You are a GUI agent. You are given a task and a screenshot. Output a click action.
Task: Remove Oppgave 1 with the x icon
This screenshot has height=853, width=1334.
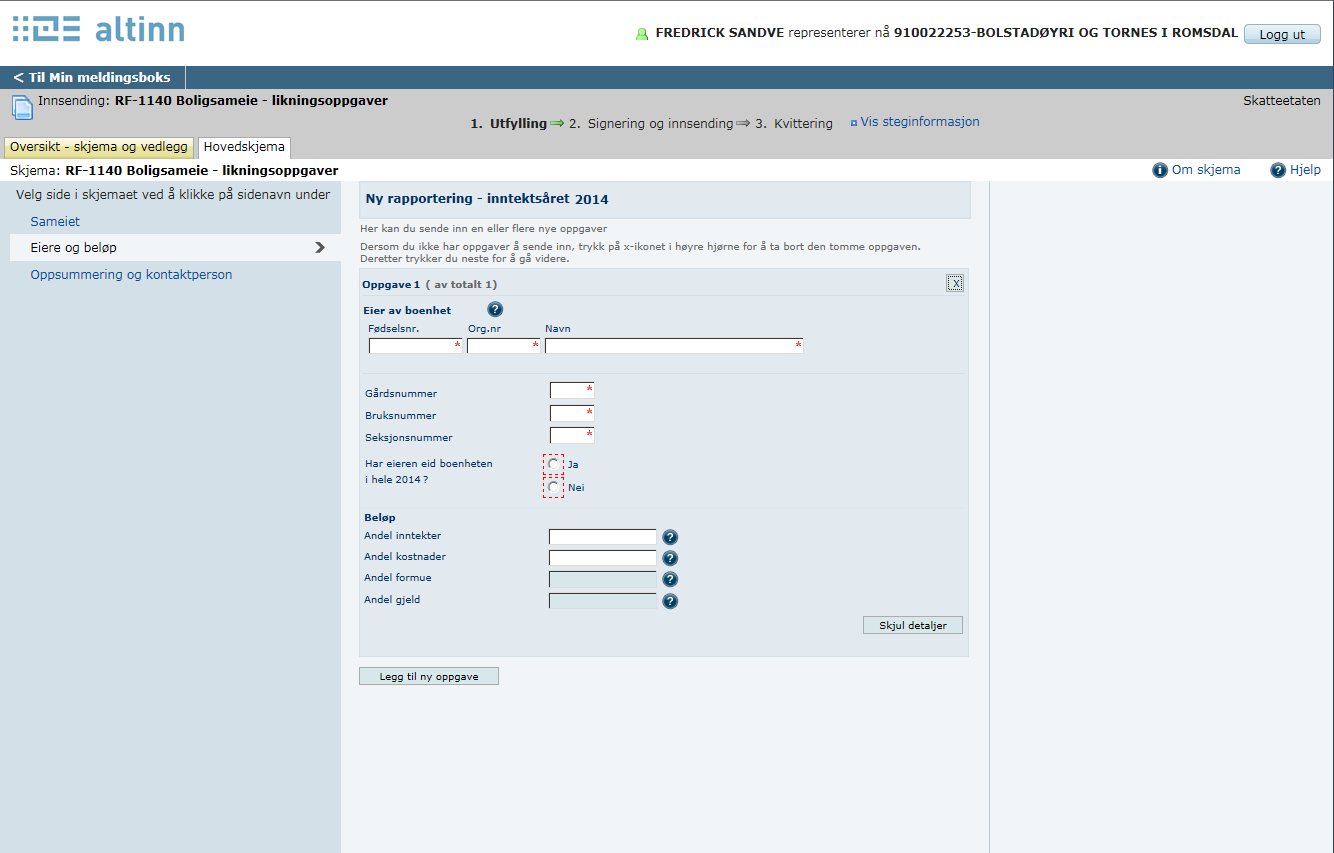[x=955, y=283]
